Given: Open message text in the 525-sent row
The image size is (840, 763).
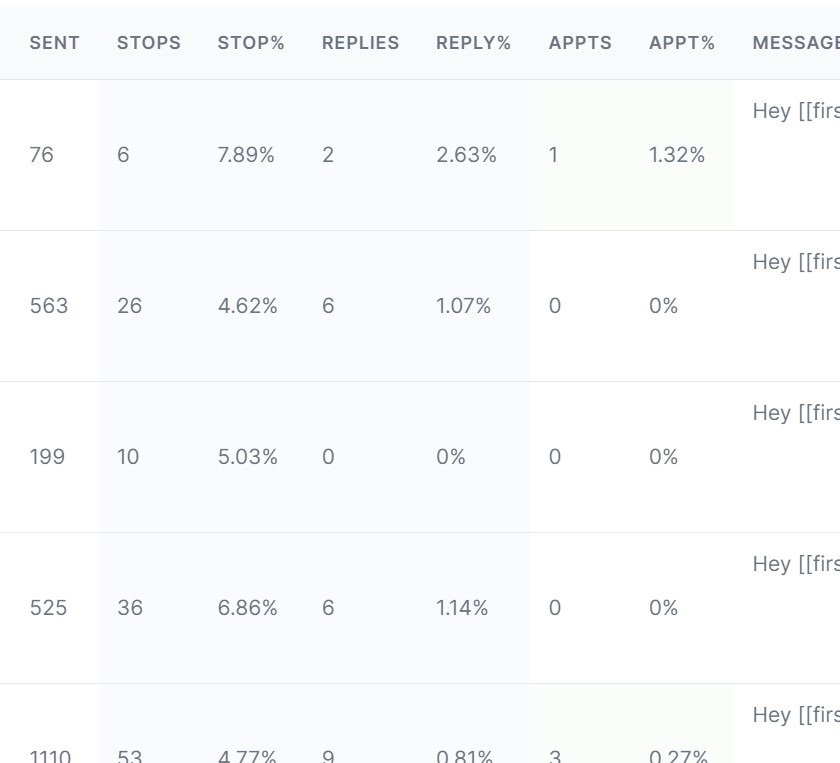Looking at the screenshot, I should coord(795,564).
